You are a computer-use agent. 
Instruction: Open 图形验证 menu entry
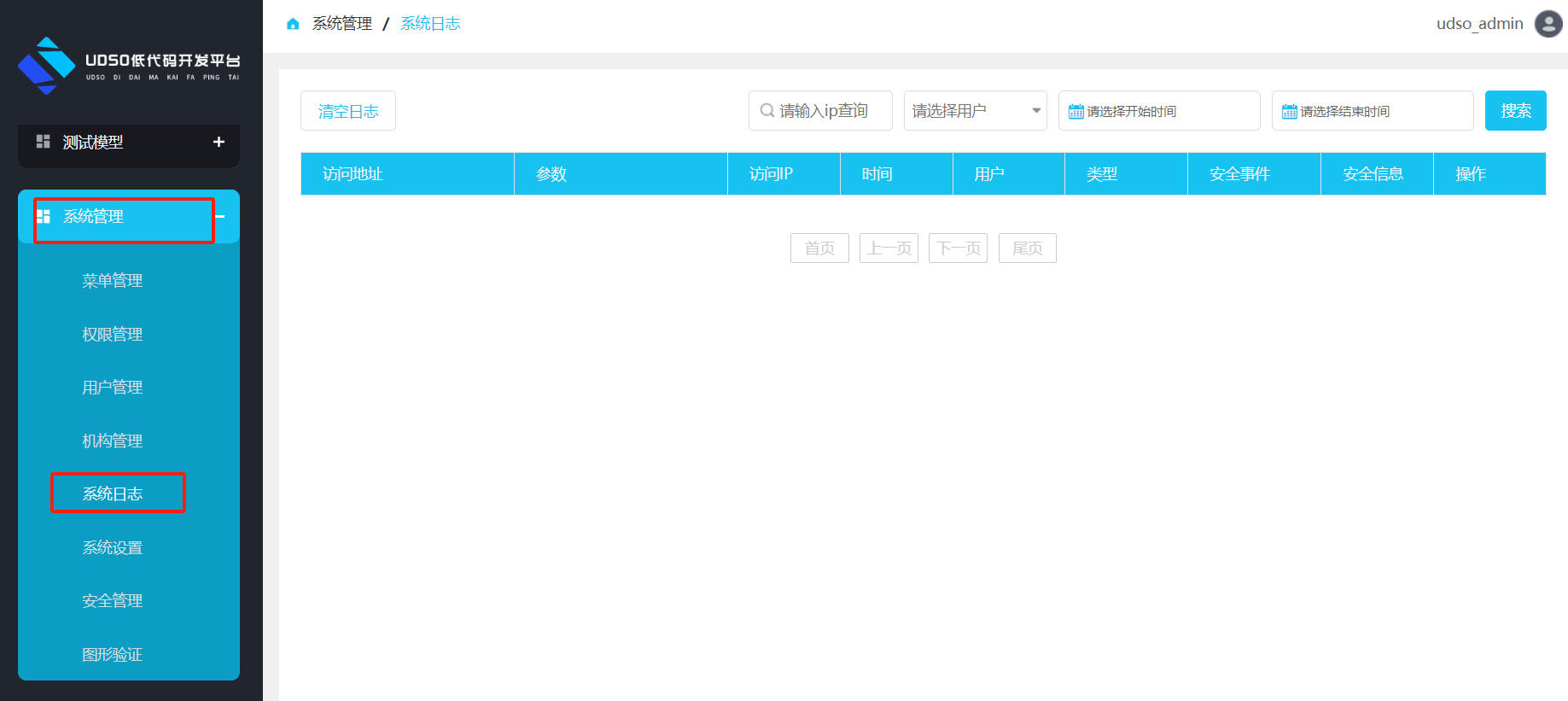point(112,655)
